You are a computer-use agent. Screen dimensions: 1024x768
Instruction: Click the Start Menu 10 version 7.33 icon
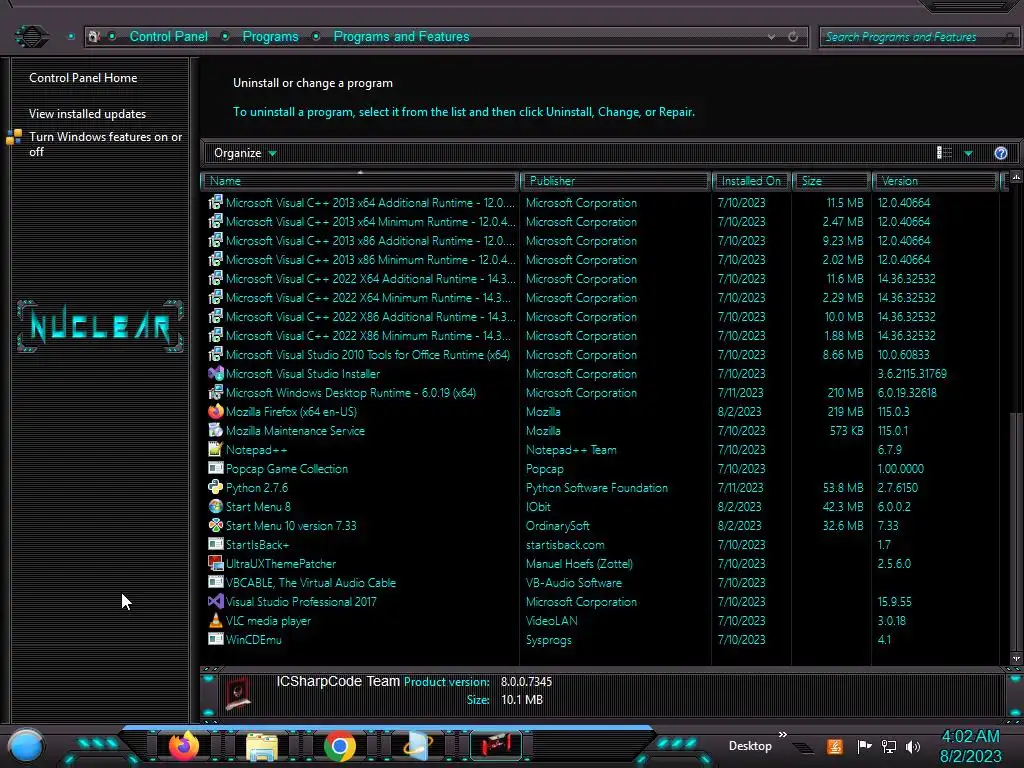coord(216,525)
